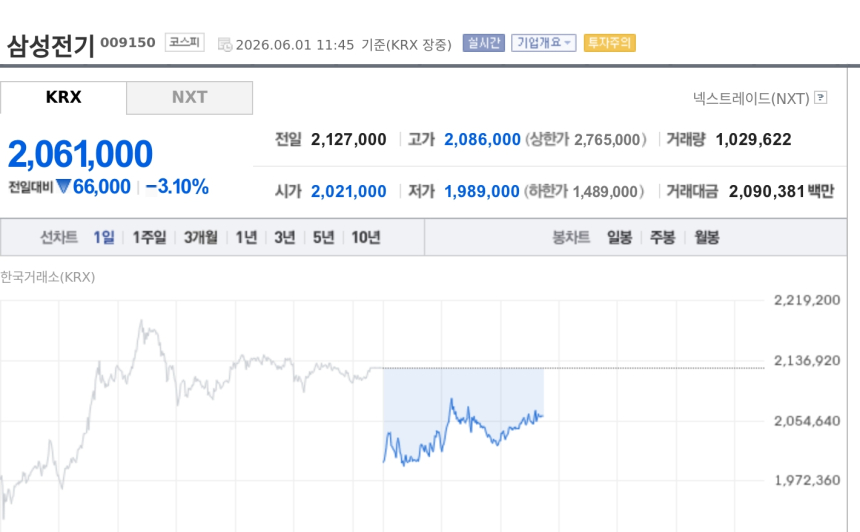Click the 2,219,200 axis label
Viewport: 860px width, 532px height.
pos(807,300)
